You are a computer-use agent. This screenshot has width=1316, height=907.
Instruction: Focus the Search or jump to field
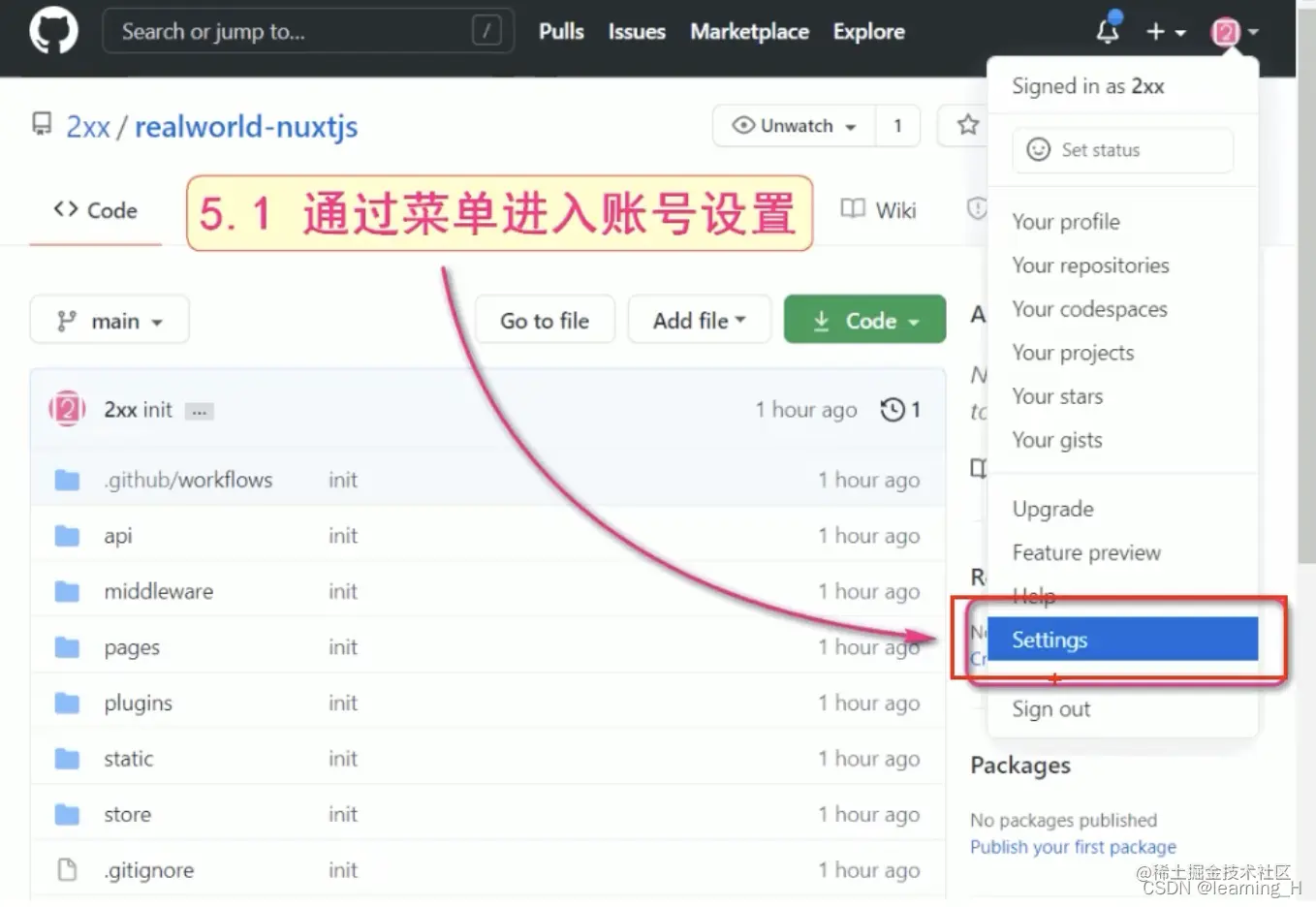(x=307, y=31)
